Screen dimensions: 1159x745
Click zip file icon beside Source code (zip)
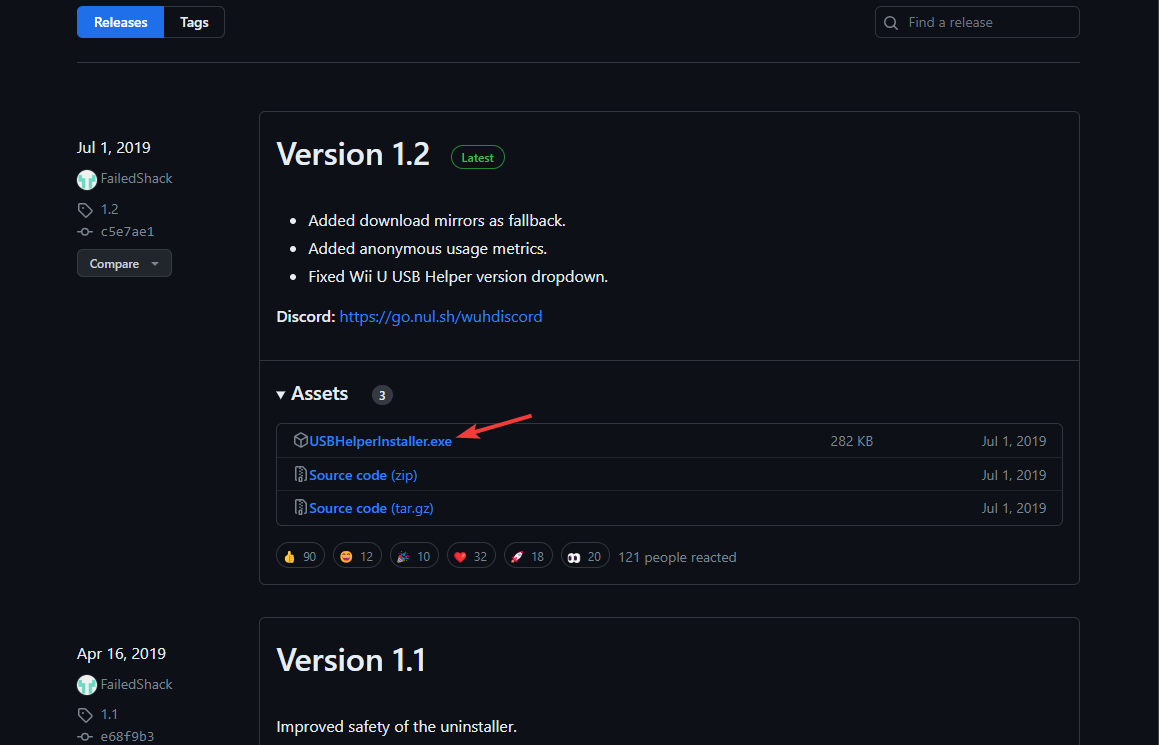300,474
